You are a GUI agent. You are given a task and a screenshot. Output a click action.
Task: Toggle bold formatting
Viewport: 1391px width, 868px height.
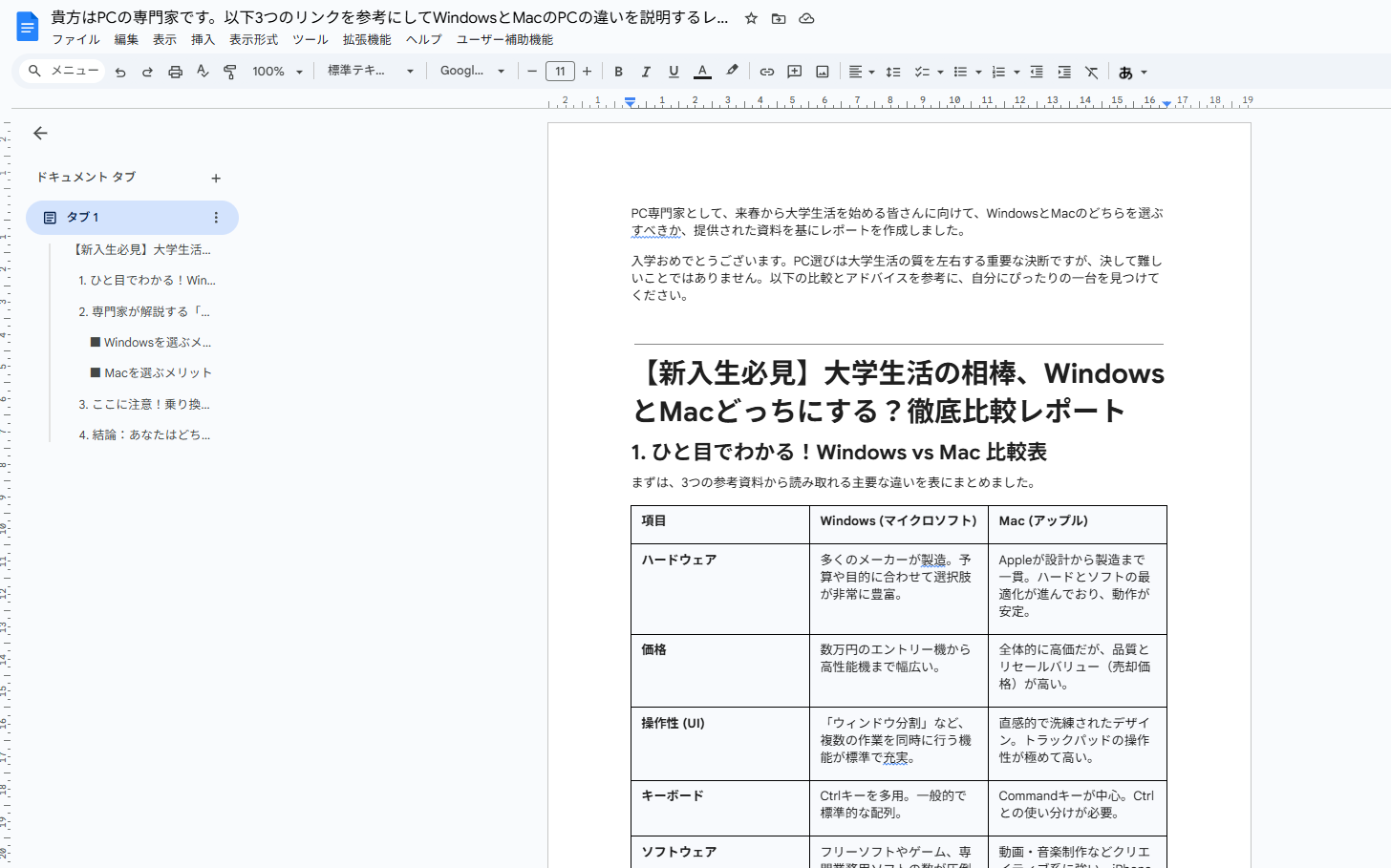(x=618, y=72)
